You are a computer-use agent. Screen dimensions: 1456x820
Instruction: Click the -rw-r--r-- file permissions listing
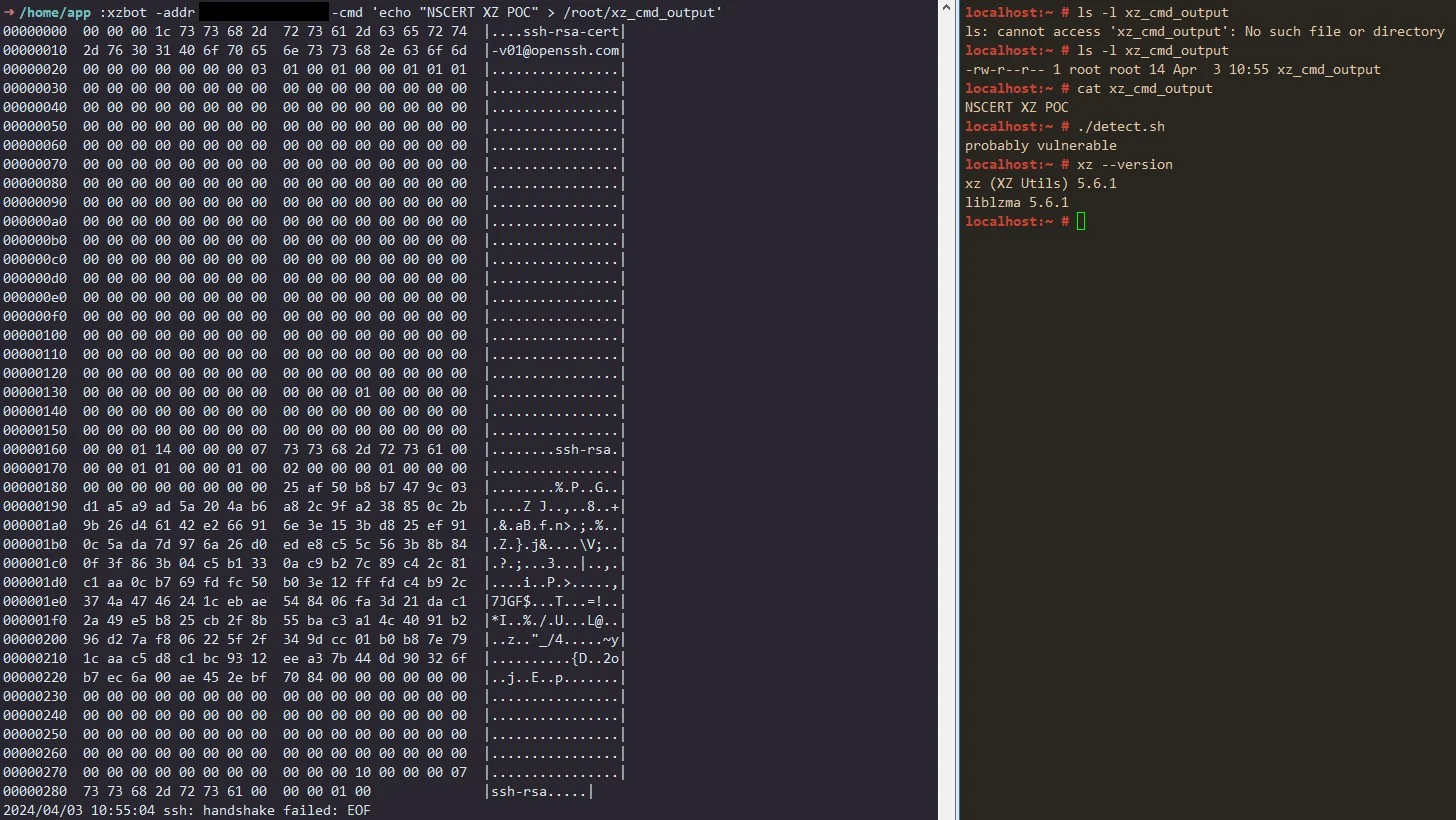pyautogui.click(x=1005, y=69)
